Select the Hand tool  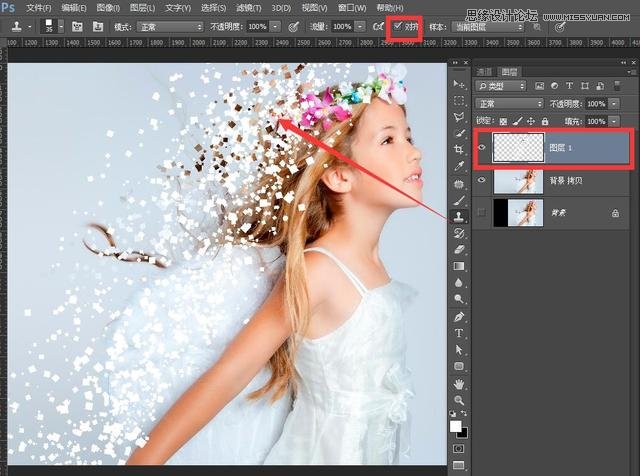[x=459, y=384]
